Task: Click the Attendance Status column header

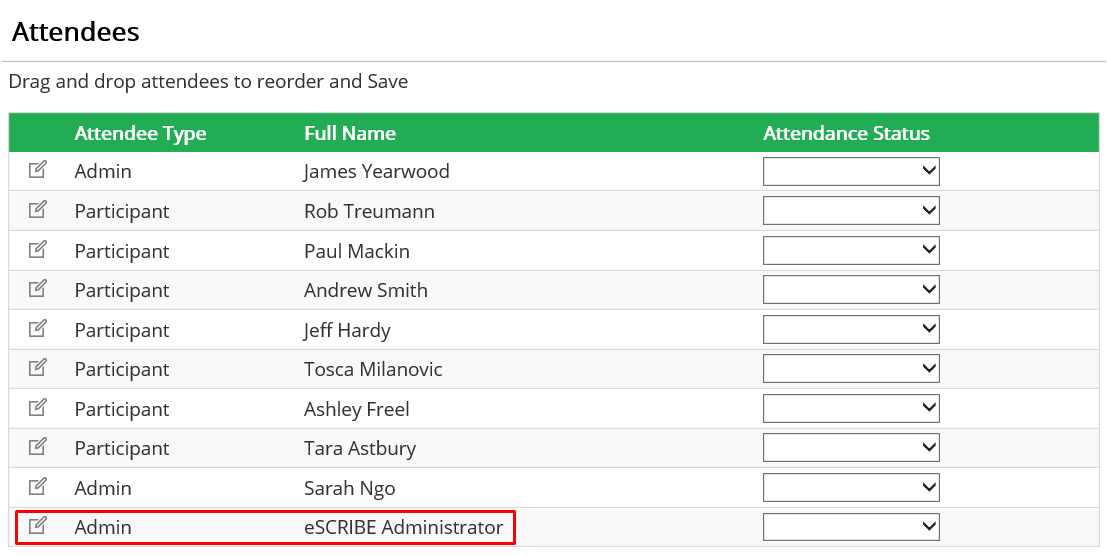Action: (x=846, y=133)
